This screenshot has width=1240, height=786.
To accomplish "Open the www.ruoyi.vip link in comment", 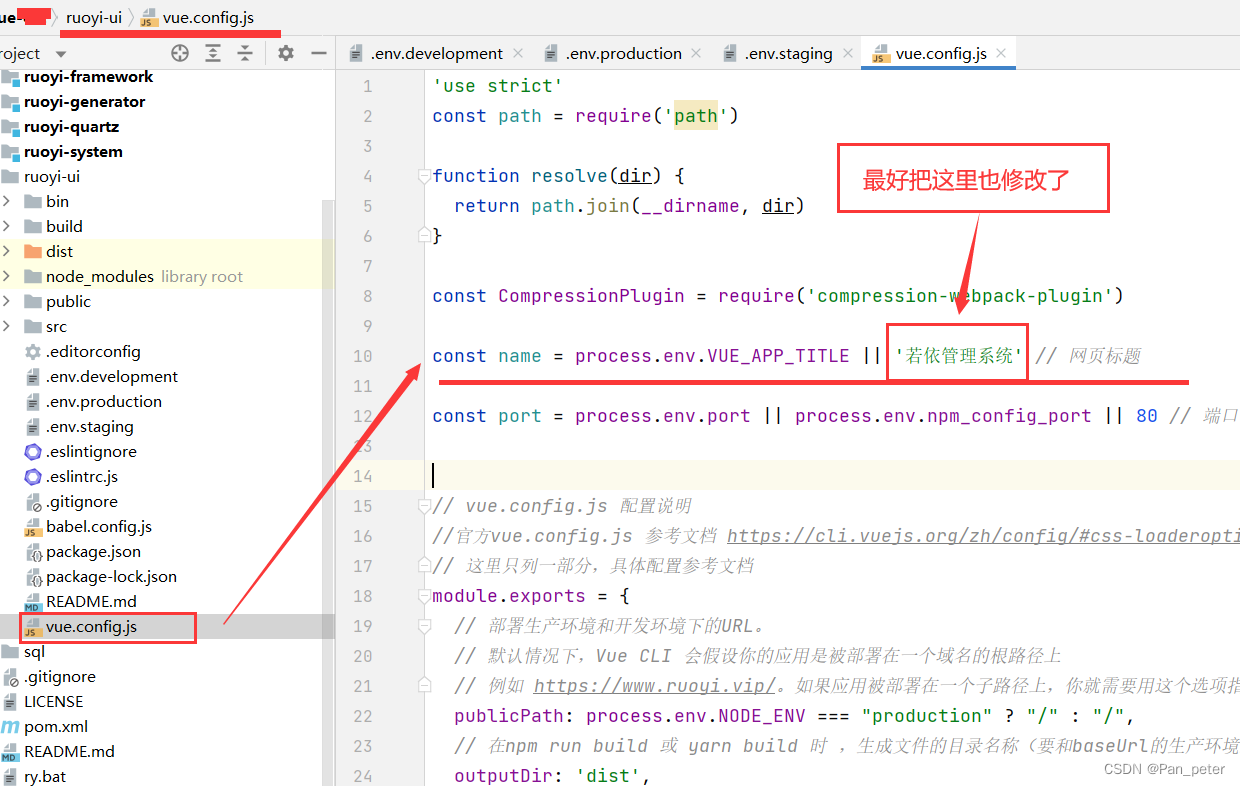I will pyautogui.click(x=654, y=685).
